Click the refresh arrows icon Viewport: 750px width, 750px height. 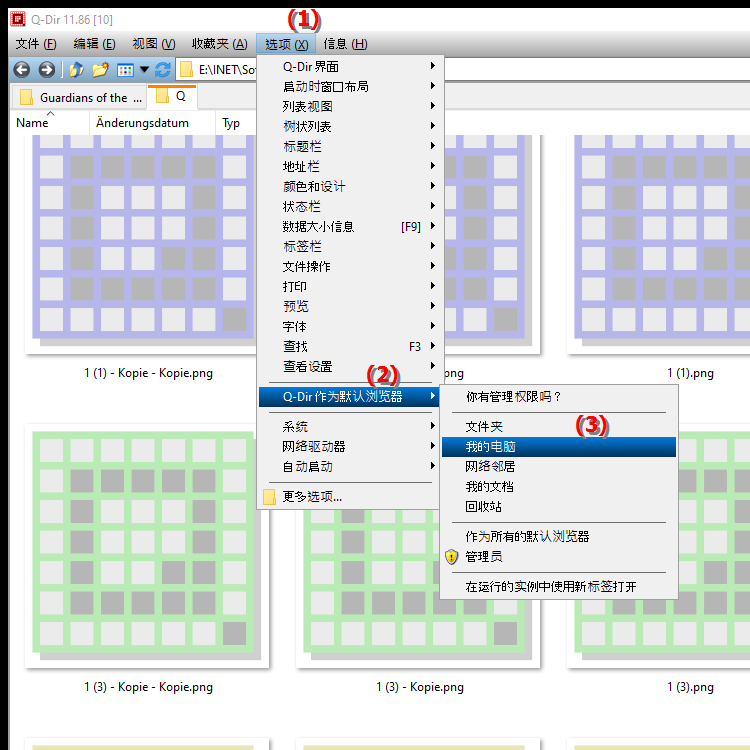point(163,70)
